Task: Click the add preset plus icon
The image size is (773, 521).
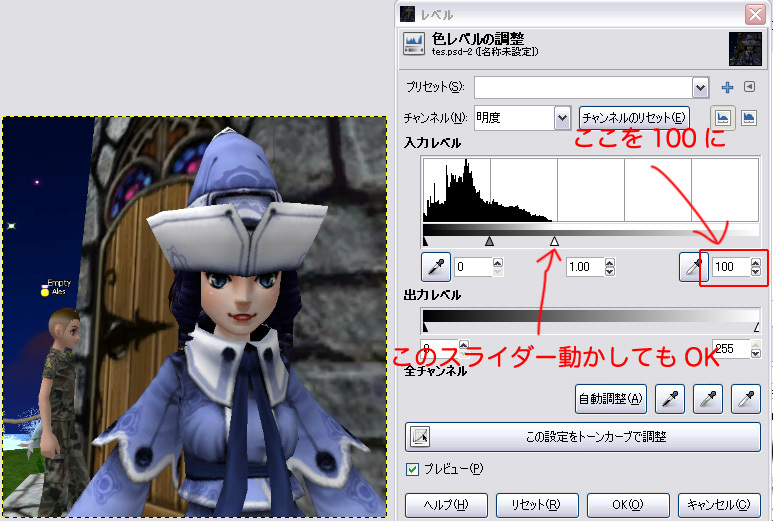Action: [727, 87]
